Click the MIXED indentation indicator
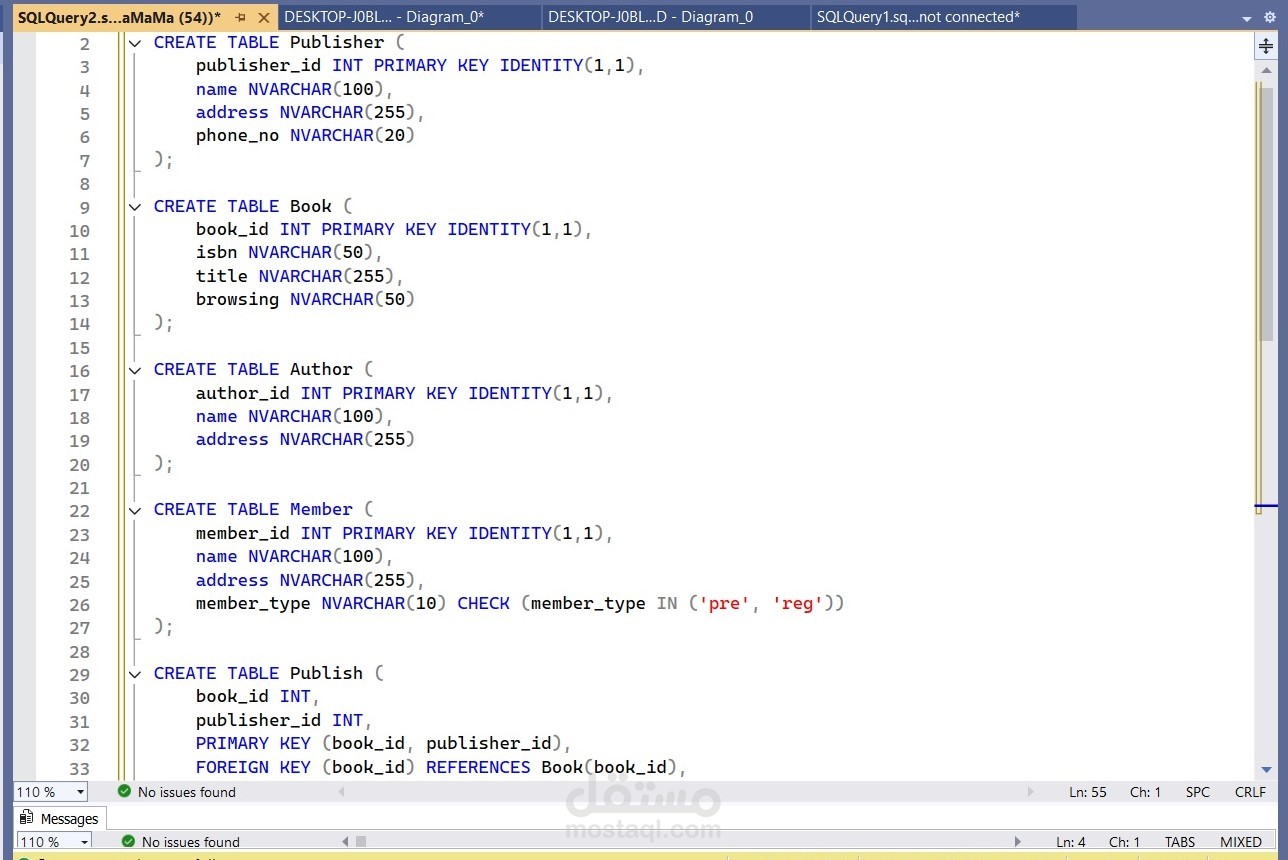This screenshot has width=1288, height=860. coord(1240,841)
